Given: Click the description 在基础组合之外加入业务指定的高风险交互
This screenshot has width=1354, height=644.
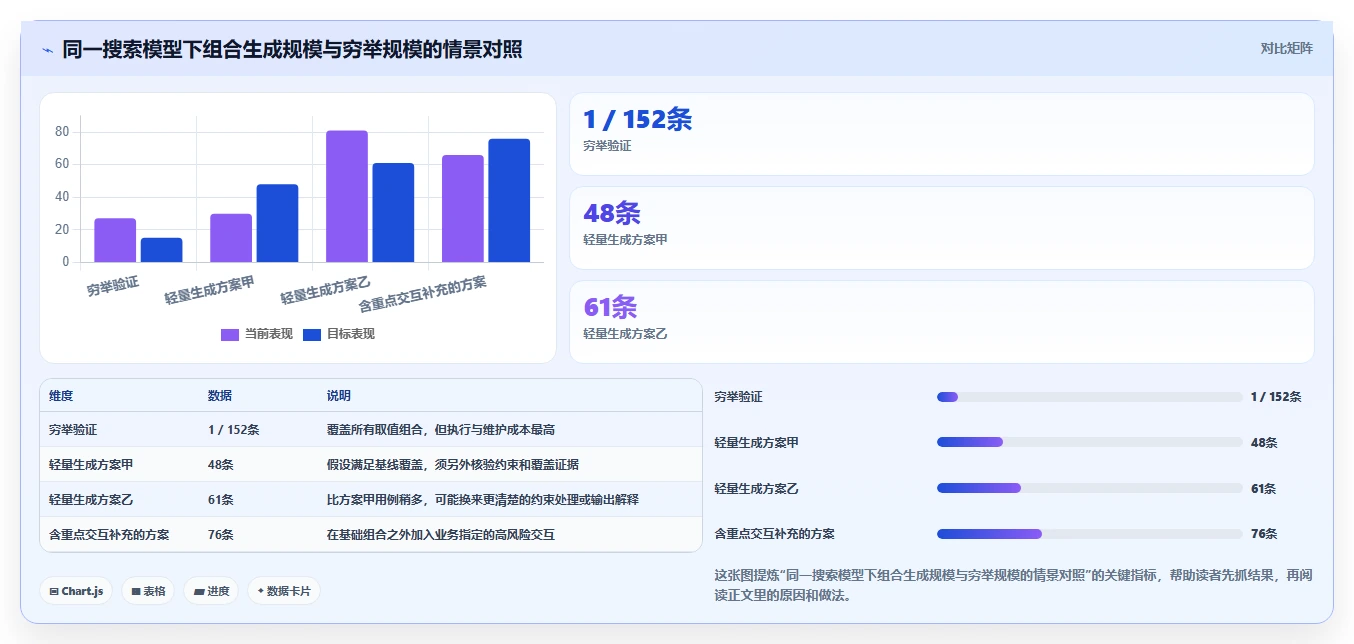Looking at the screenshot, I should pyautogui.click(x=441, y=535).
